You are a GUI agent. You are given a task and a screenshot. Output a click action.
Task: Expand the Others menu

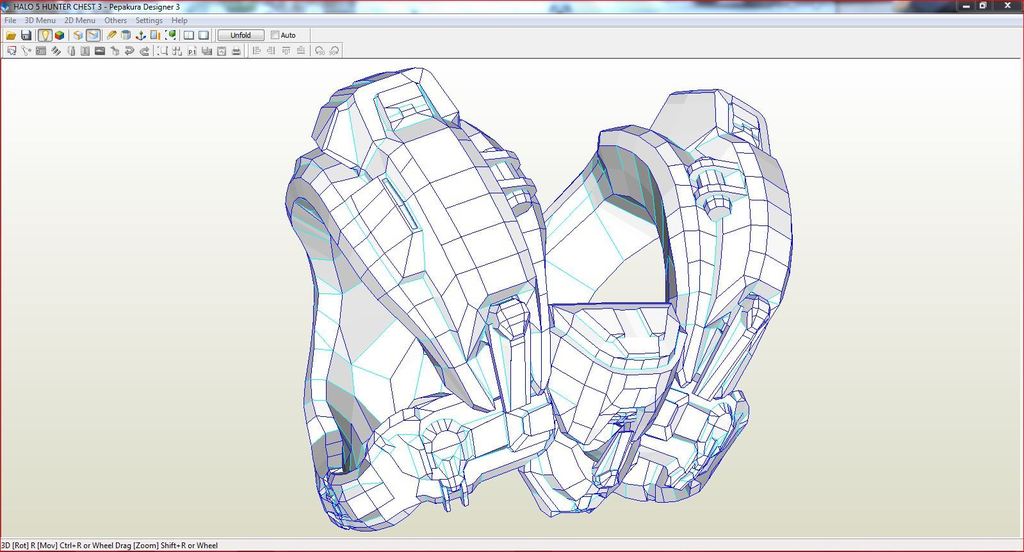pos(116,20)
